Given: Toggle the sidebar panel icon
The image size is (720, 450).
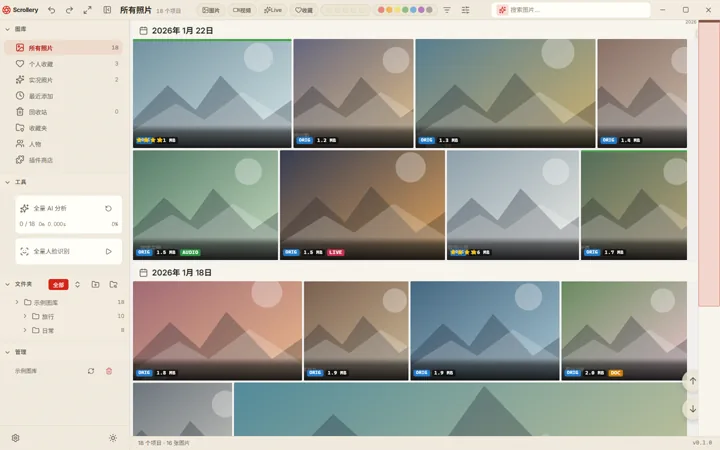Looking at the screenshot, I should pyautogui.click(x=107, y=10).
